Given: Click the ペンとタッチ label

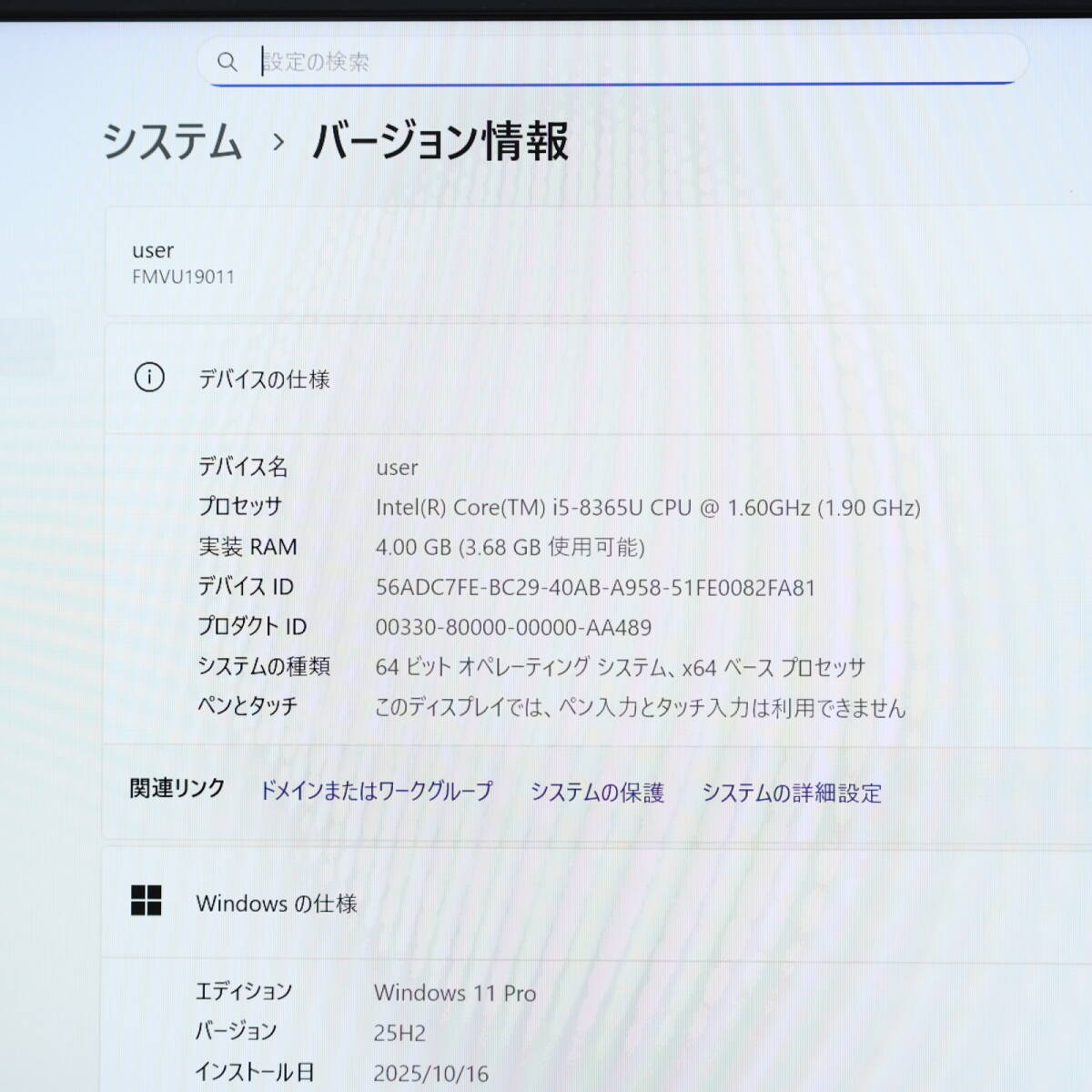Looking at the screenshot, I should [248, 706].
